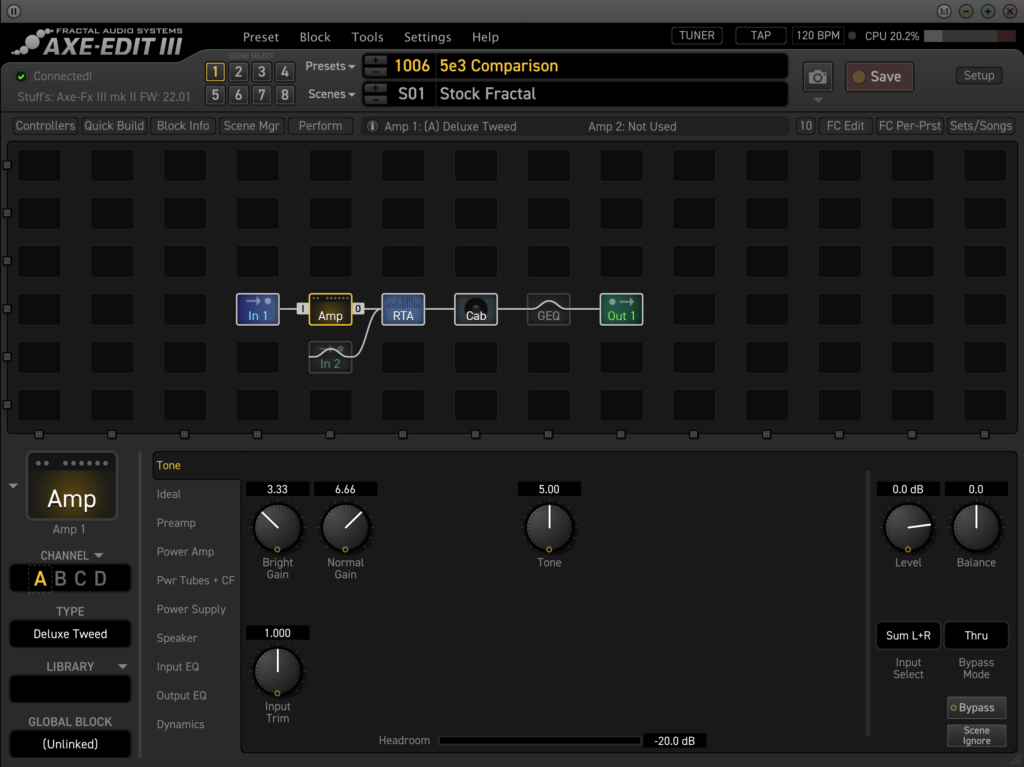This screenshot has height=767, width=1024.
Task: Open the Block menu
Action: pos(315,37)
